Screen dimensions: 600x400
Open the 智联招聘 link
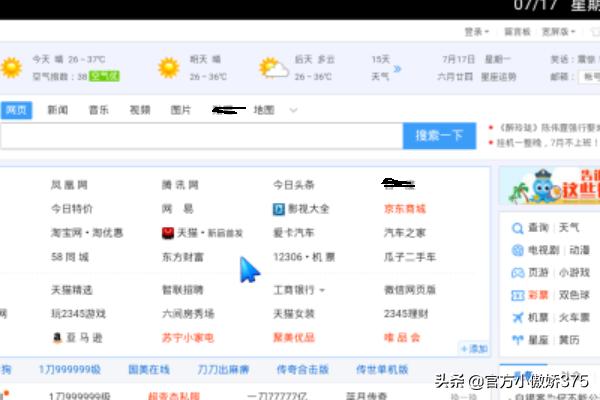pyautogui.click(x=183, y=290)
